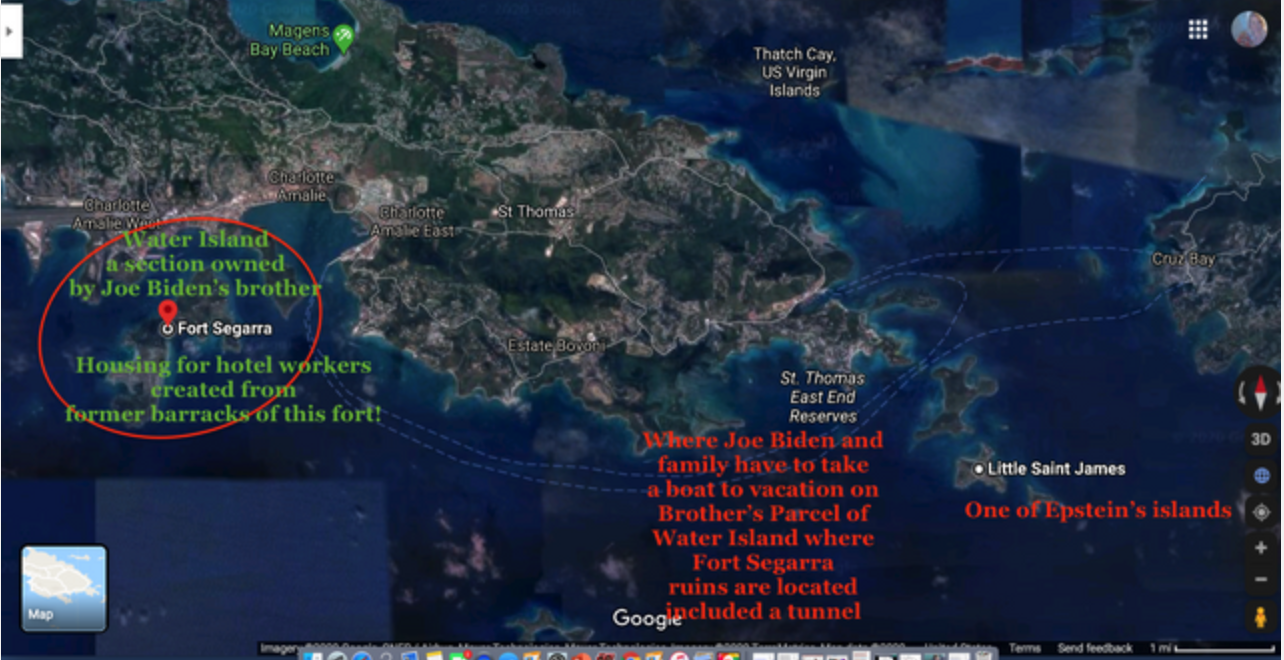Viewport: 1284px width, 660px height.
Task: Open the Terms link
Action: pos(1024,648)
